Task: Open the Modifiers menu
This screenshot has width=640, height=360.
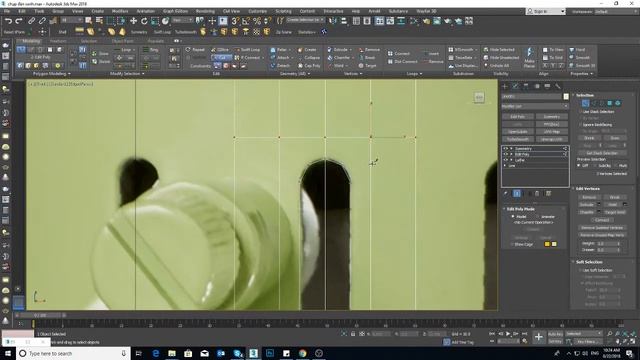Action: tap(120, 11)
